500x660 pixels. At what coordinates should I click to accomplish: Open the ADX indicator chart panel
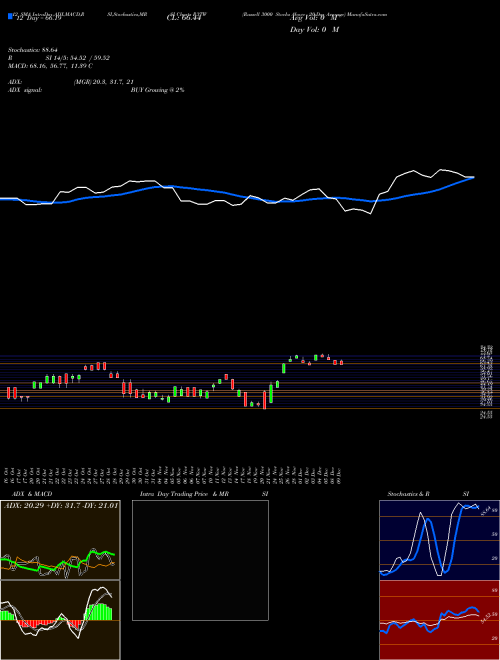[x=60, y=540]
